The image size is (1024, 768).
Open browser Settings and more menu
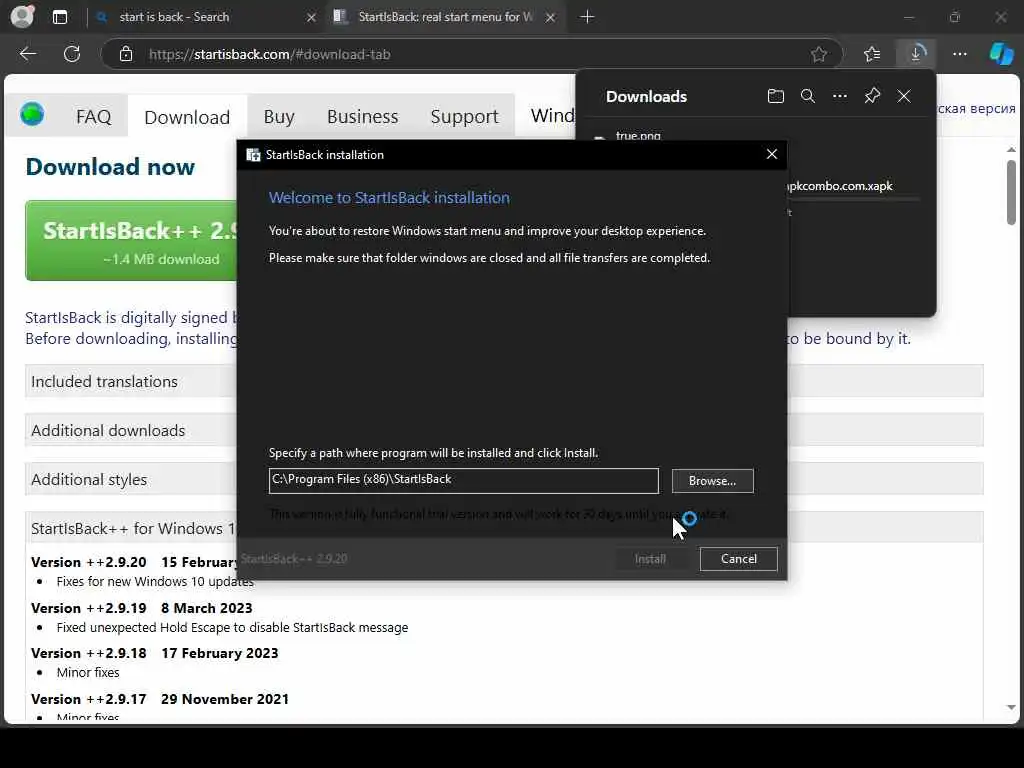click(959, 54)
